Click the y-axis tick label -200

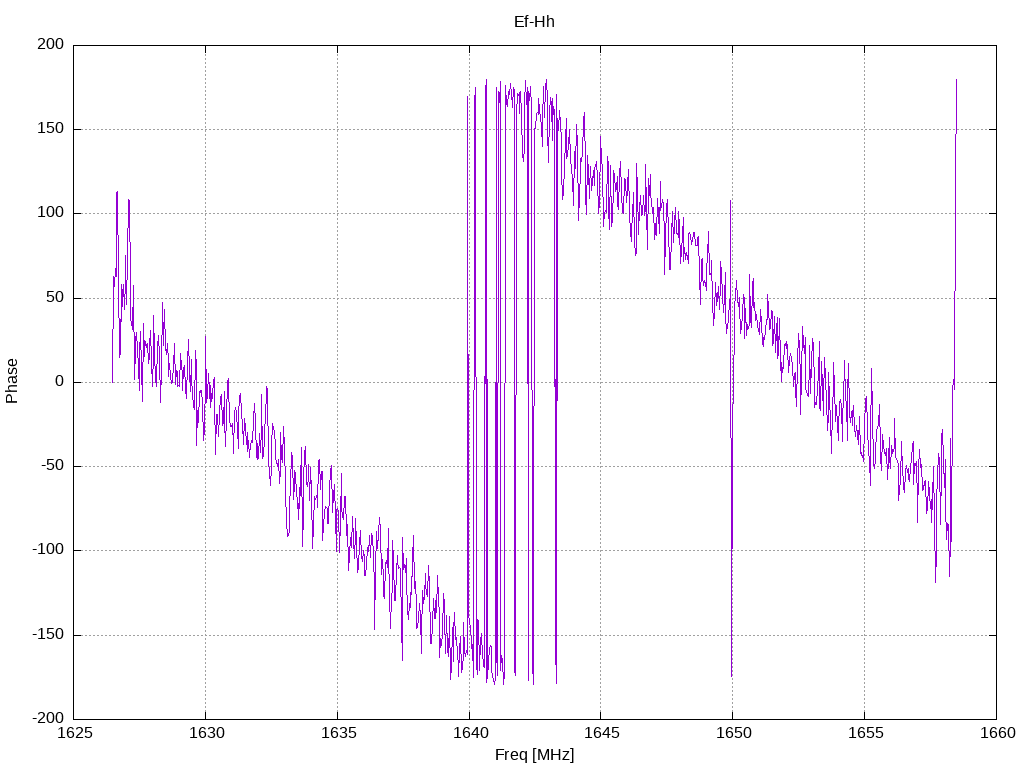pos(48,718)
